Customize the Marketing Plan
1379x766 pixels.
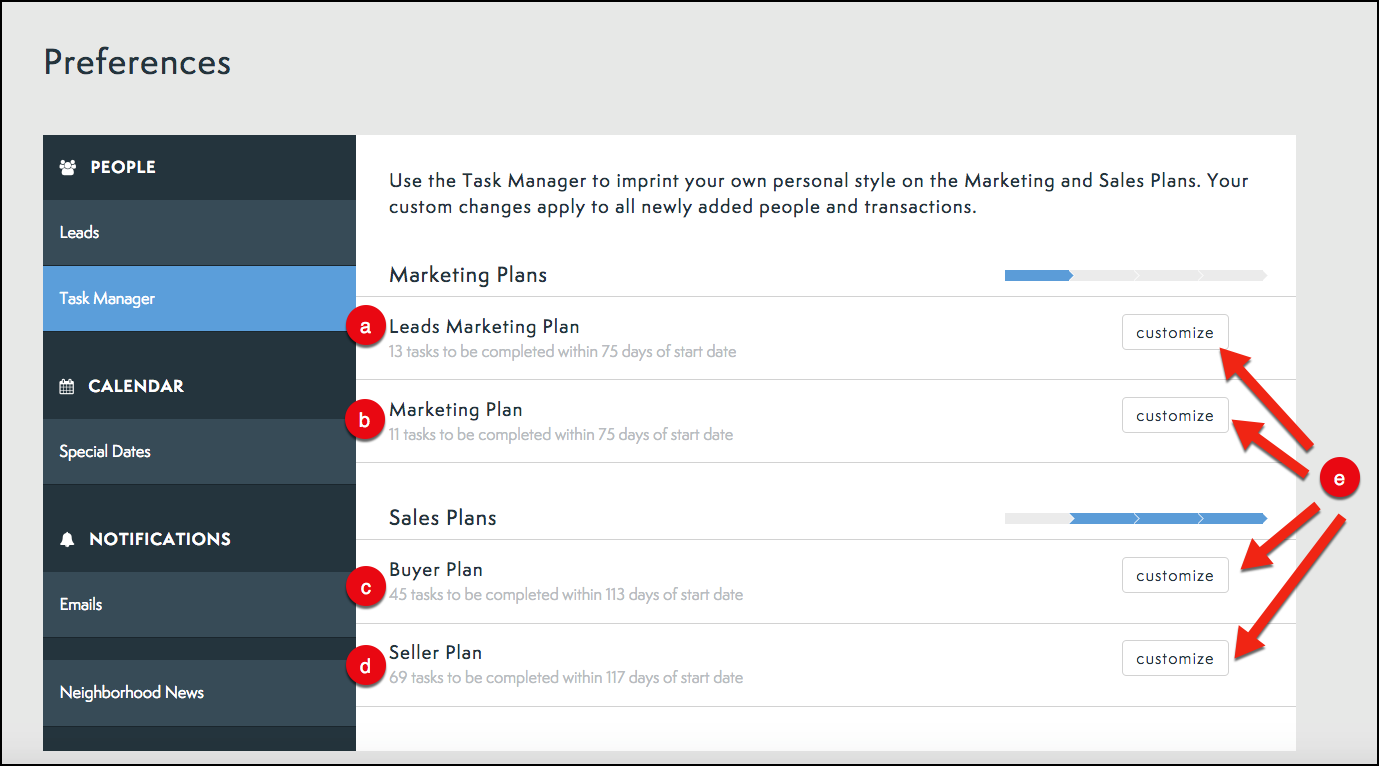tap(1174, 416)
